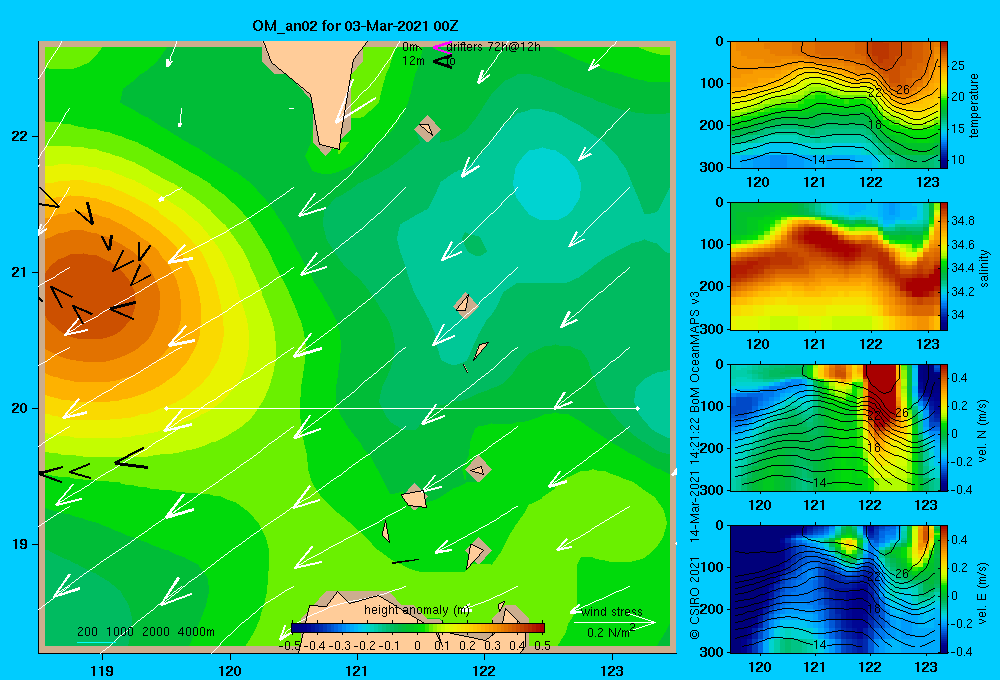1000x680 pixels.
Task: Open the eastward velocity section panel
Action: [x=835, y=589]
